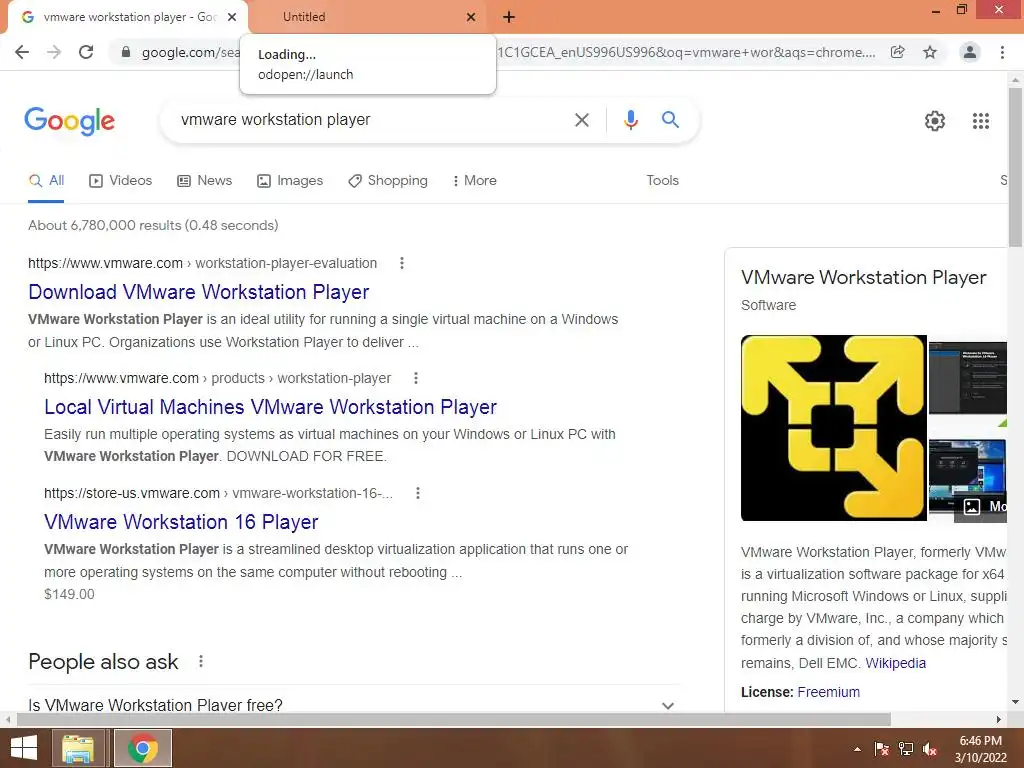Open Google quick settings gear
The height and width of the screenshot is (768, 1024).
click(935, 121)
